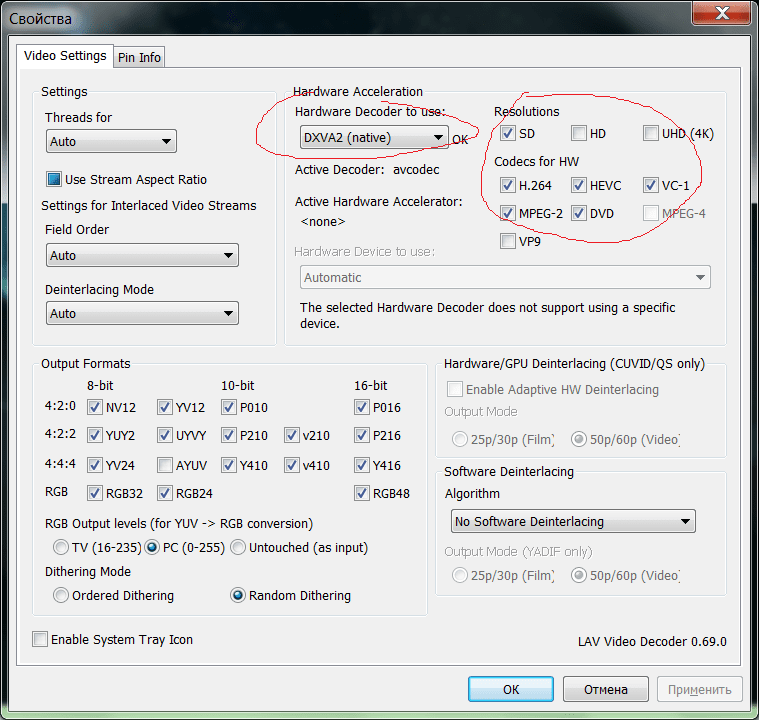
Task: Open the Field Order dropdown
Action: [x=142, y=256]
